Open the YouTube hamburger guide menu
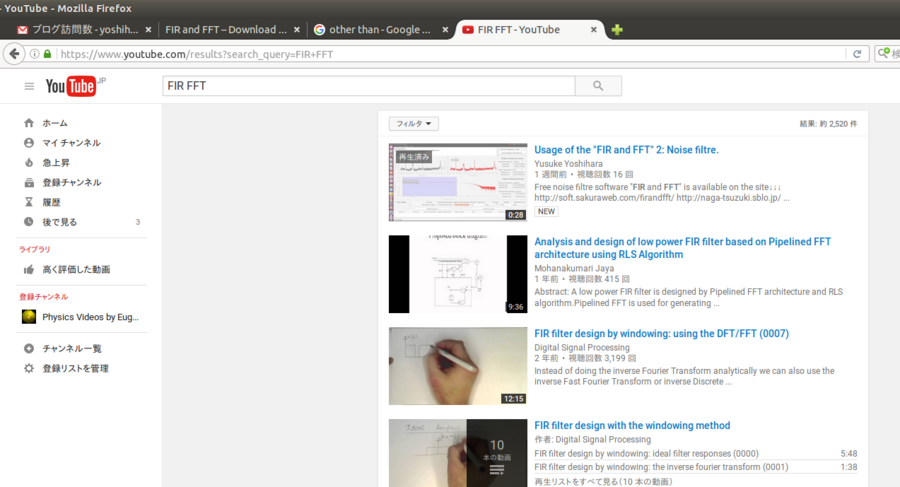Screen dimensions: 900x487 29,87
